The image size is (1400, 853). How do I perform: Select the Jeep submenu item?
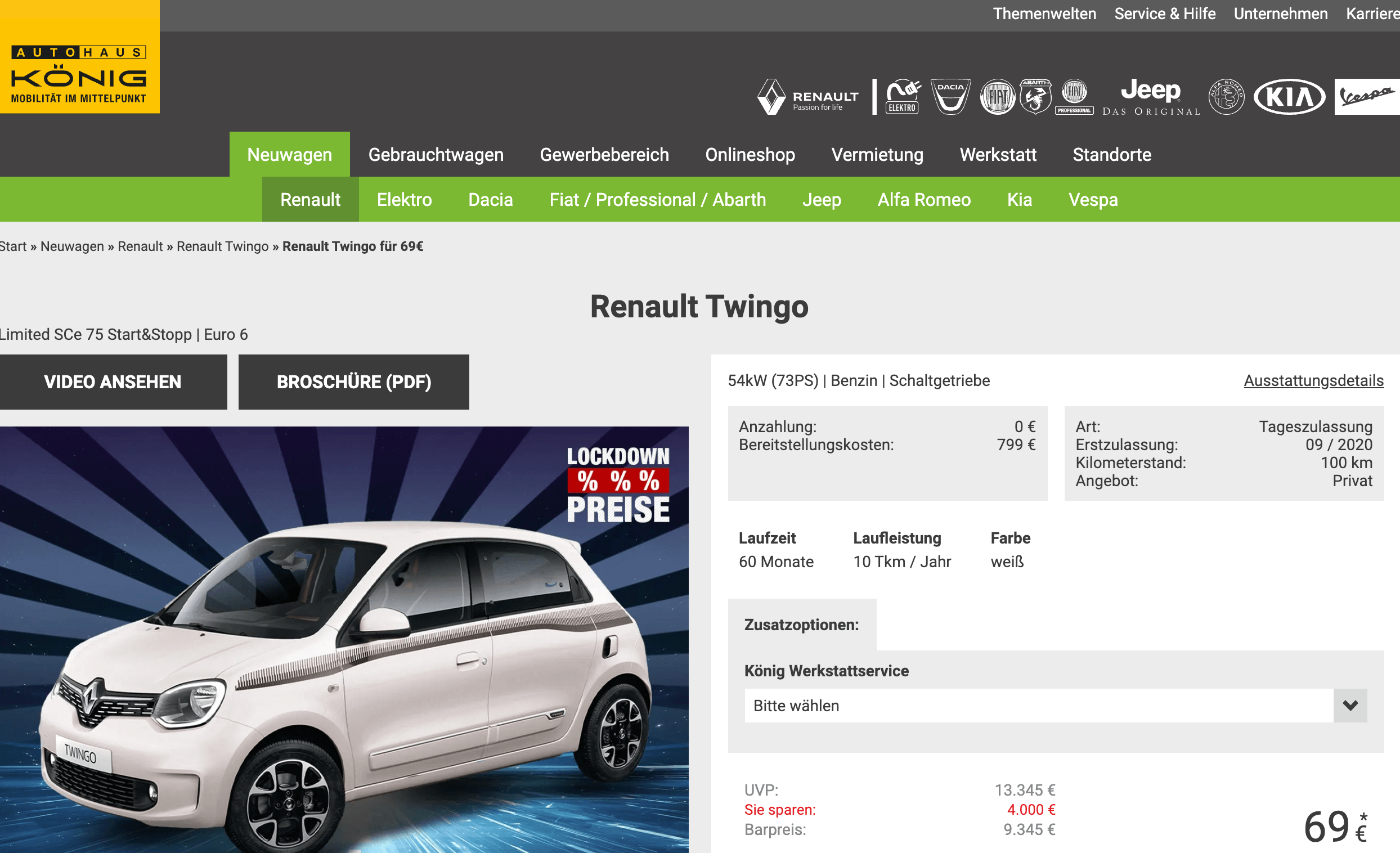[x=822, y=200]
